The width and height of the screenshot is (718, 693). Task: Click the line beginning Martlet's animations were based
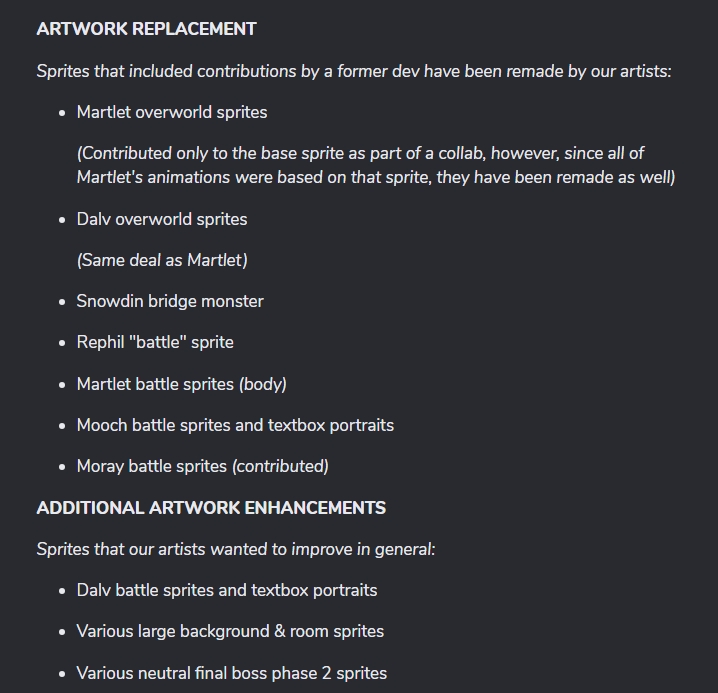point(376,177)
